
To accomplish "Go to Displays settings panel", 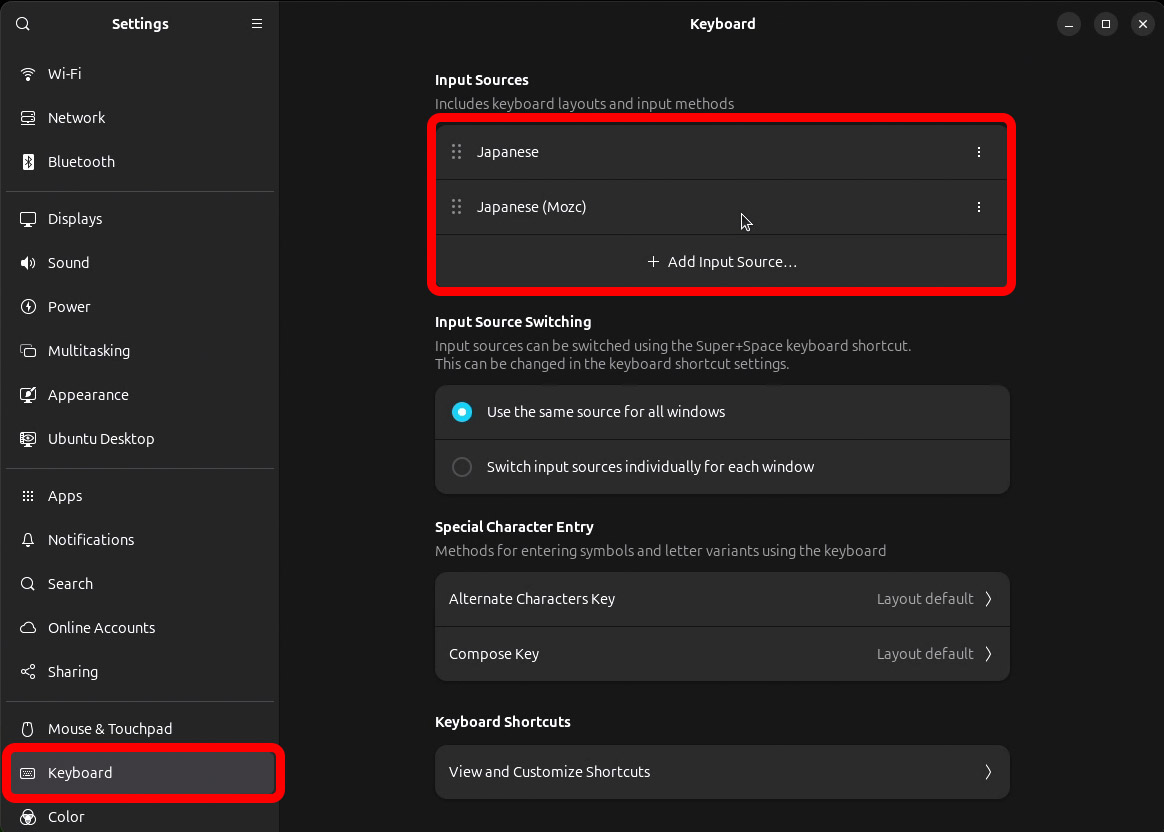I will (x=140, y=219).
